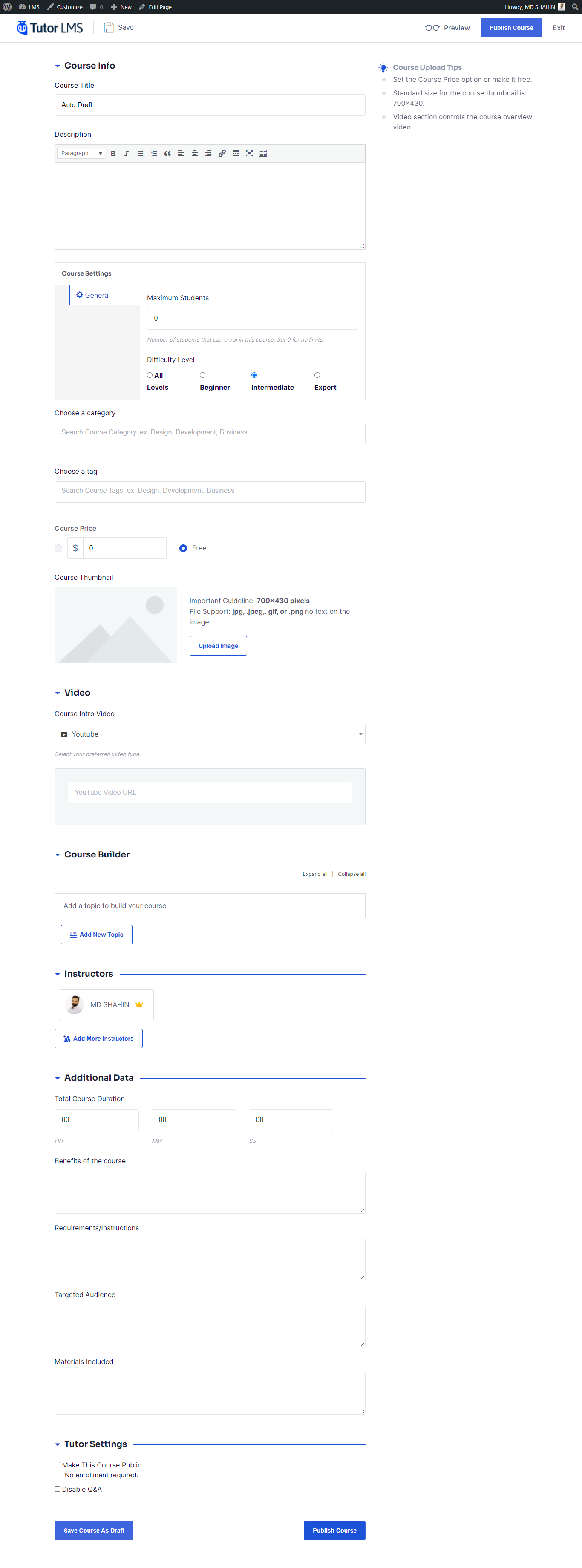Click Add New Topic button
Image resolution: width=582 pixels, height=1568 pixels.
tap(97, 934)
